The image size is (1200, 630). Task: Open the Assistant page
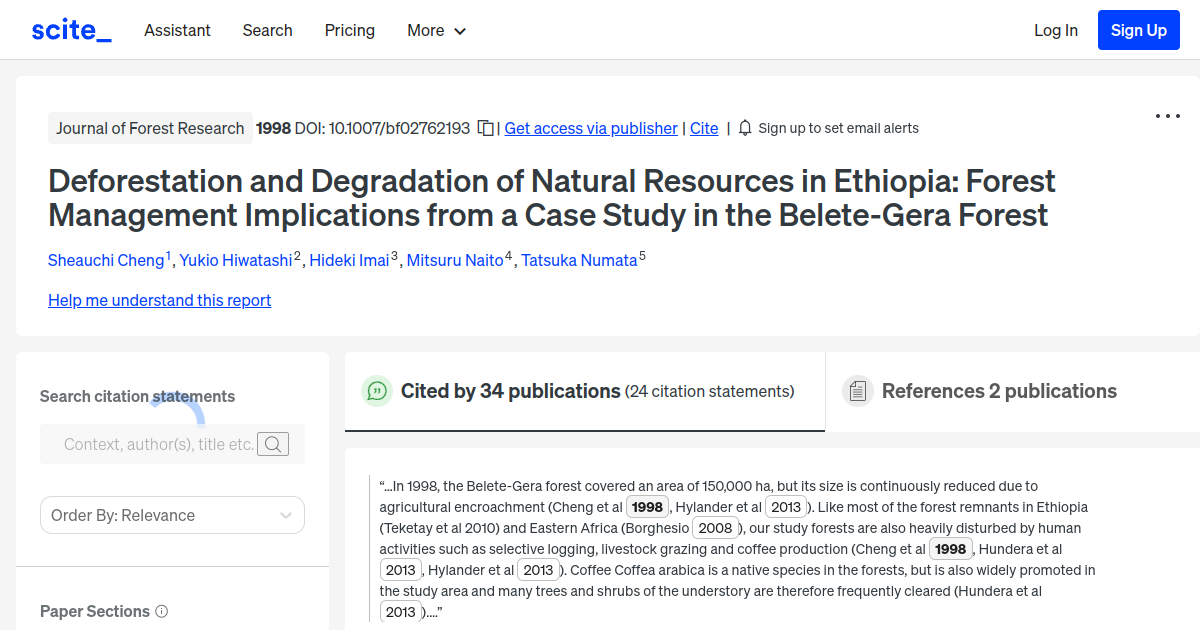pyautogui.click(x=177, y=30)
